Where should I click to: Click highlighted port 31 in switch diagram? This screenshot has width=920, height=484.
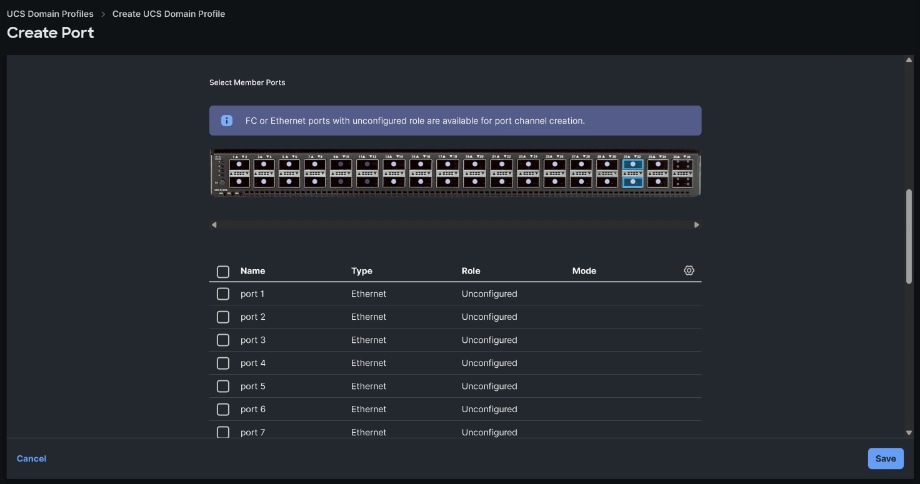632,165
